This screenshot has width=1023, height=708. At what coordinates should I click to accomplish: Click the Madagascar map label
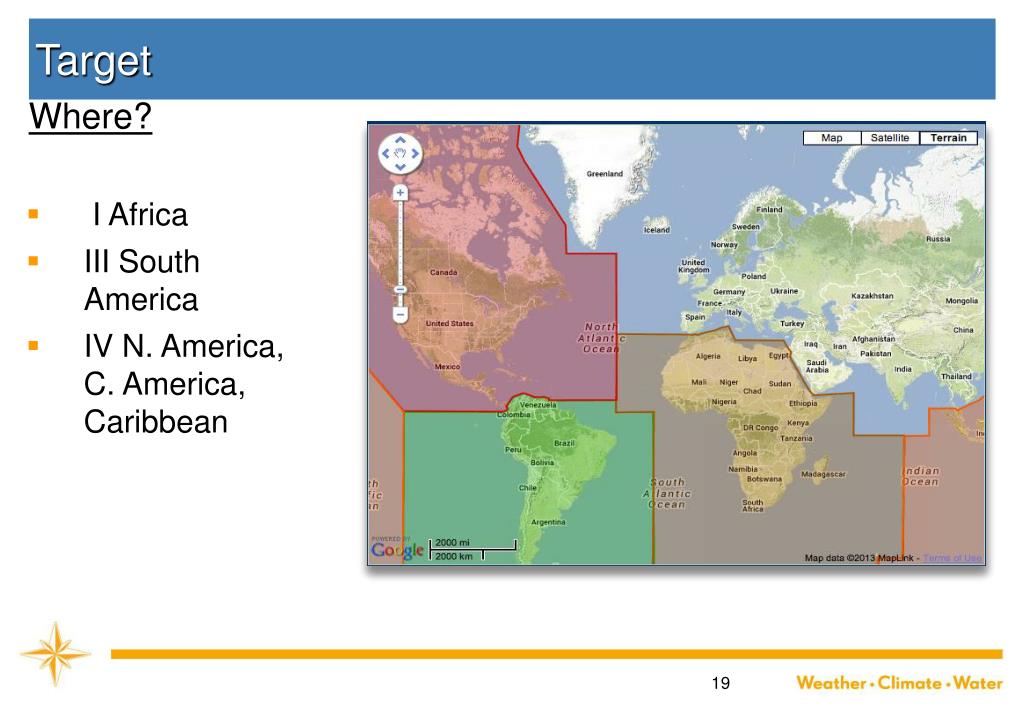[823, 474]
